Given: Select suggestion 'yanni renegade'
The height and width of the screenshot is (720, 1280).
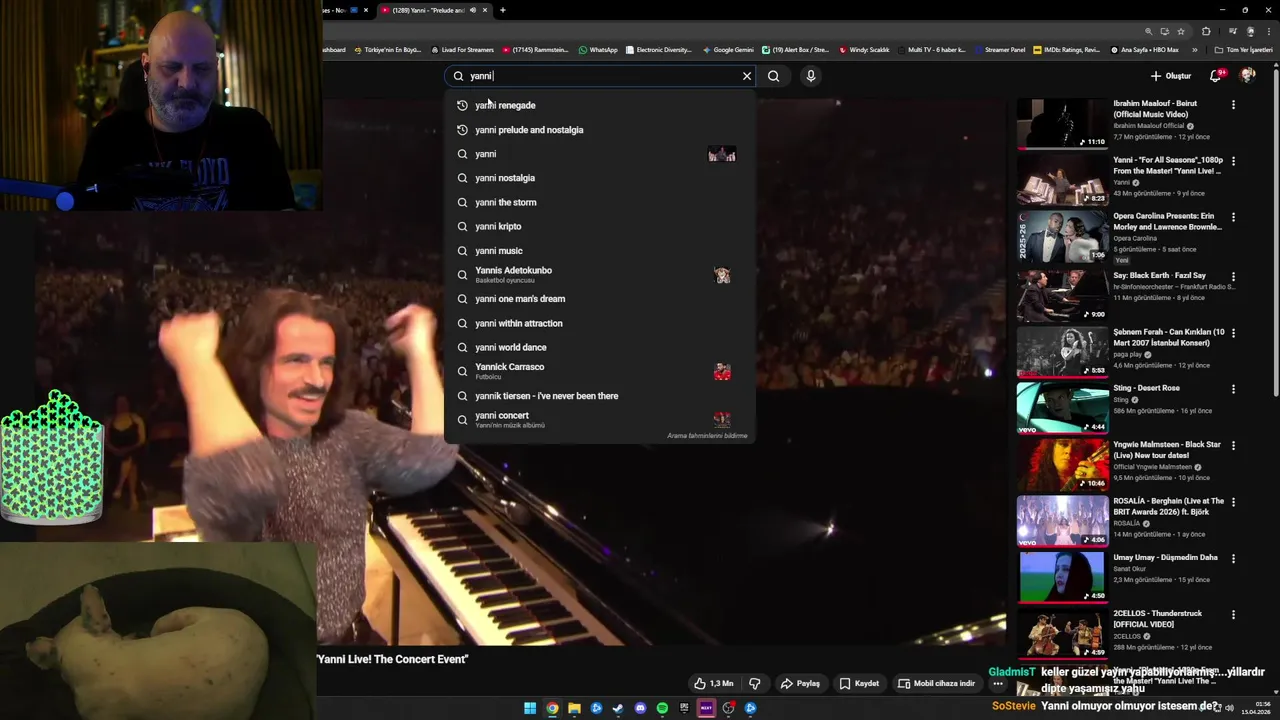Looking at the screenshot, I should coord(600,105).
